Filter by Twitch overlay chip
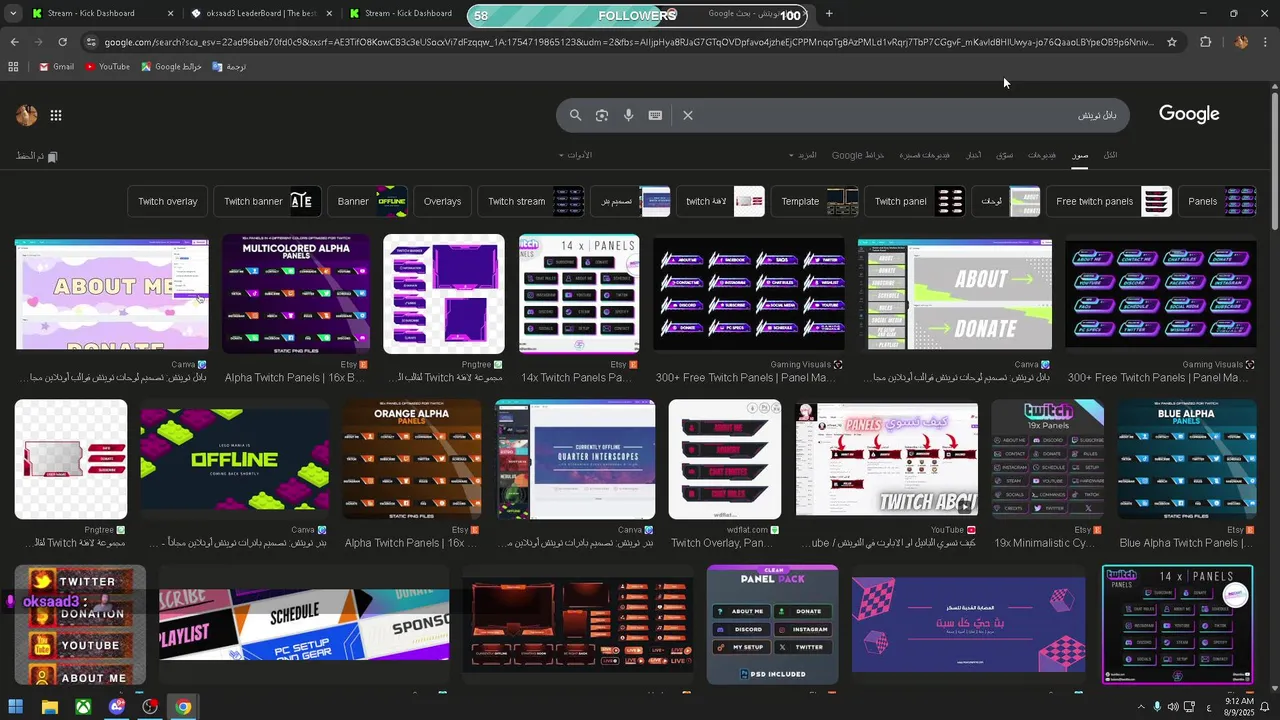This screenshot has height=720, width=1280. click(168, 201)
